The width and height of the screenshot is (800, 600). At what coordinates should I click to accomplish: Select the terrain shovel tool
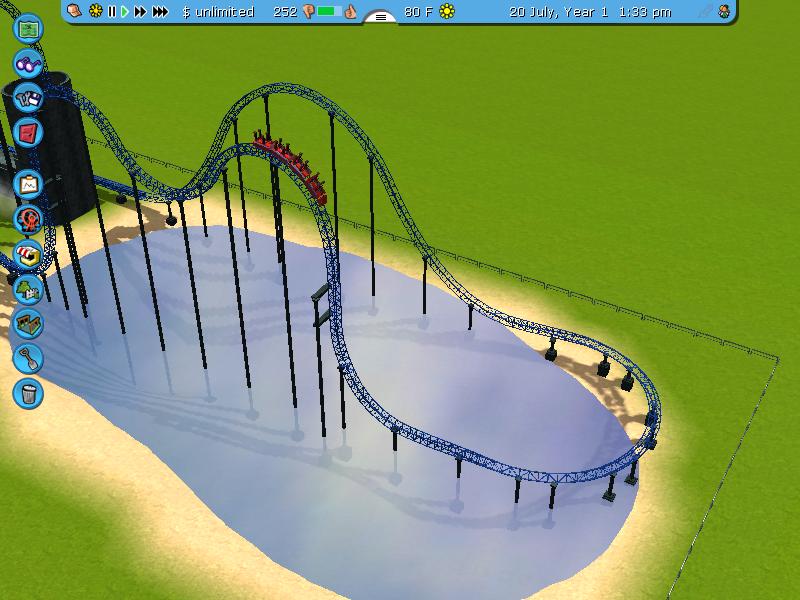coord(28,359)
